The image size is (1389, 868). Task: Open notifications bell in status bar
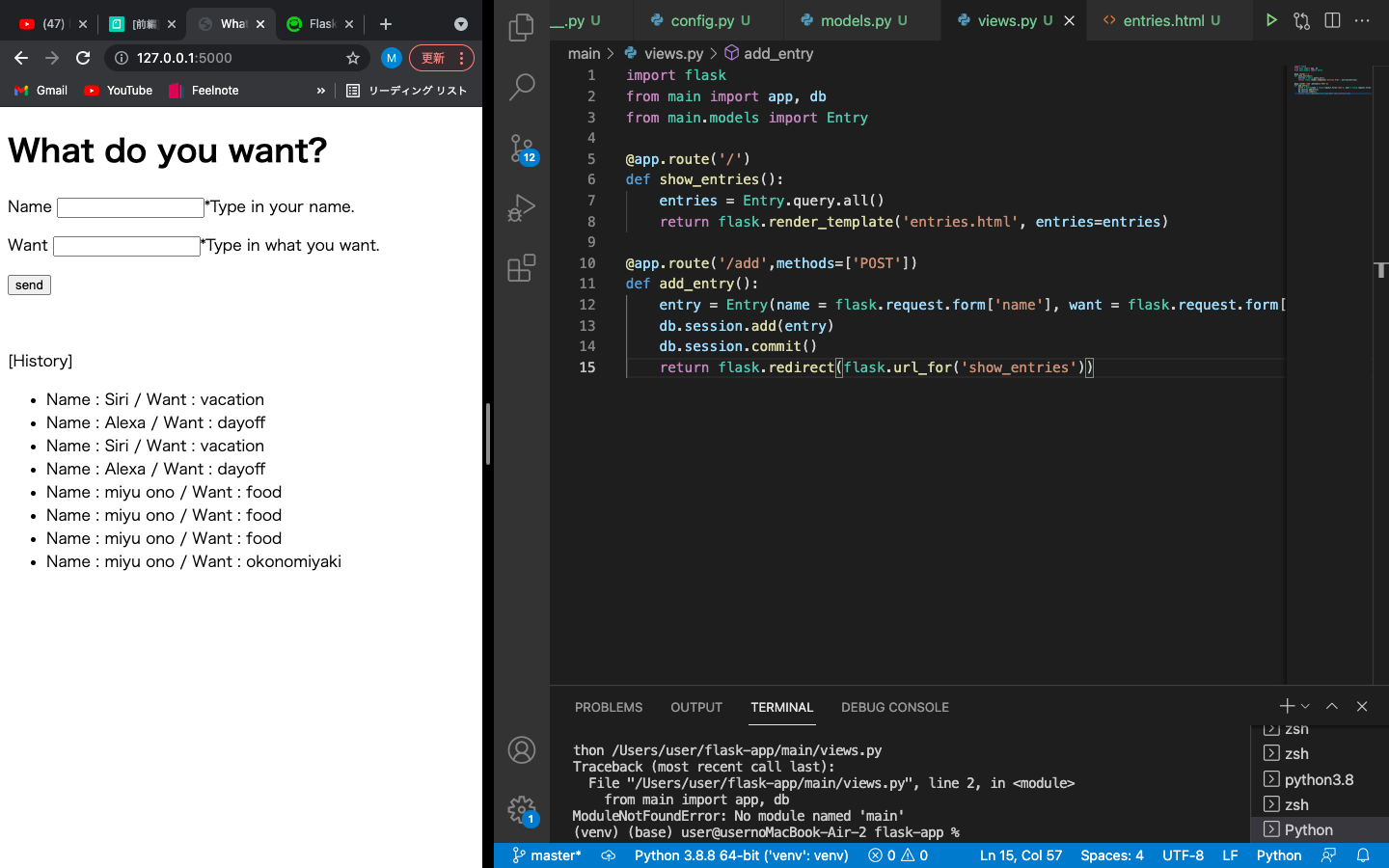pos(1363,855)
